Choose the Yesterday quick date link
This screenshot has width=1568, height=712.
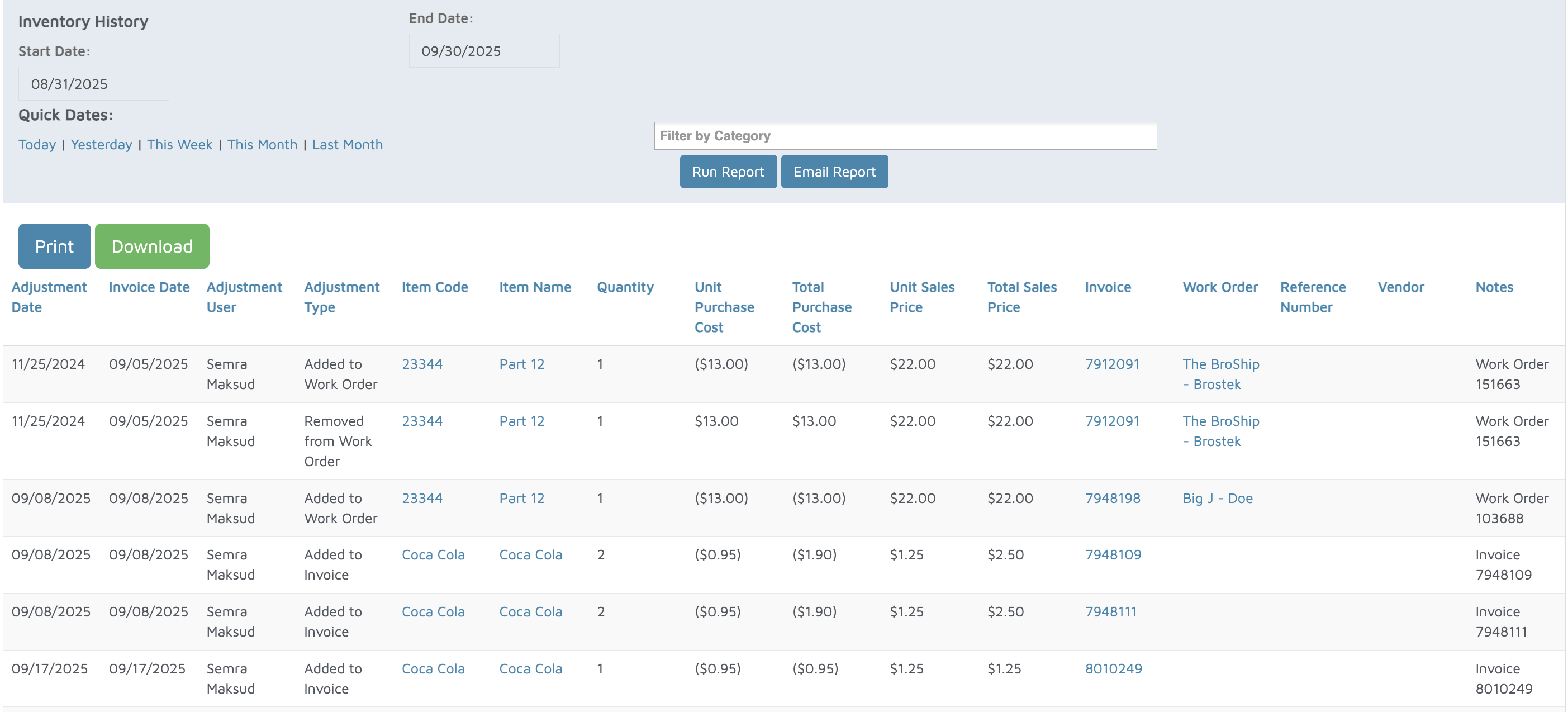pos(101,144)
